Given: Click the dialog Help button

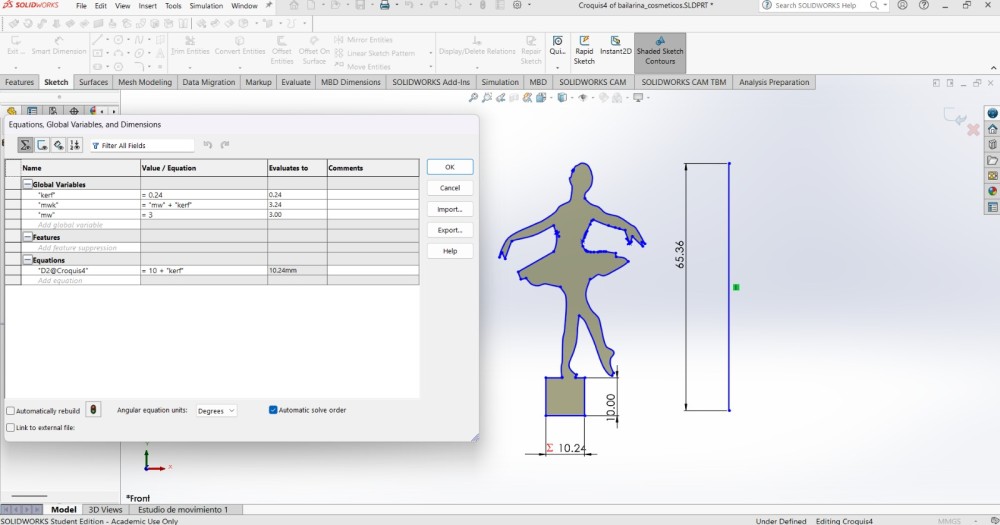Looking at the screenshot, I should 450,251.
